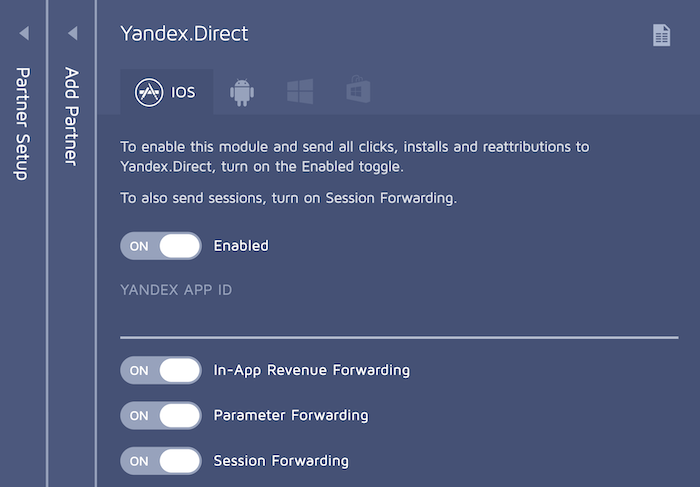Toggle the In-App Revenue Forwarding switch
Image resolution: width=700 pixels, height=487 pixels.
(161, 371)
